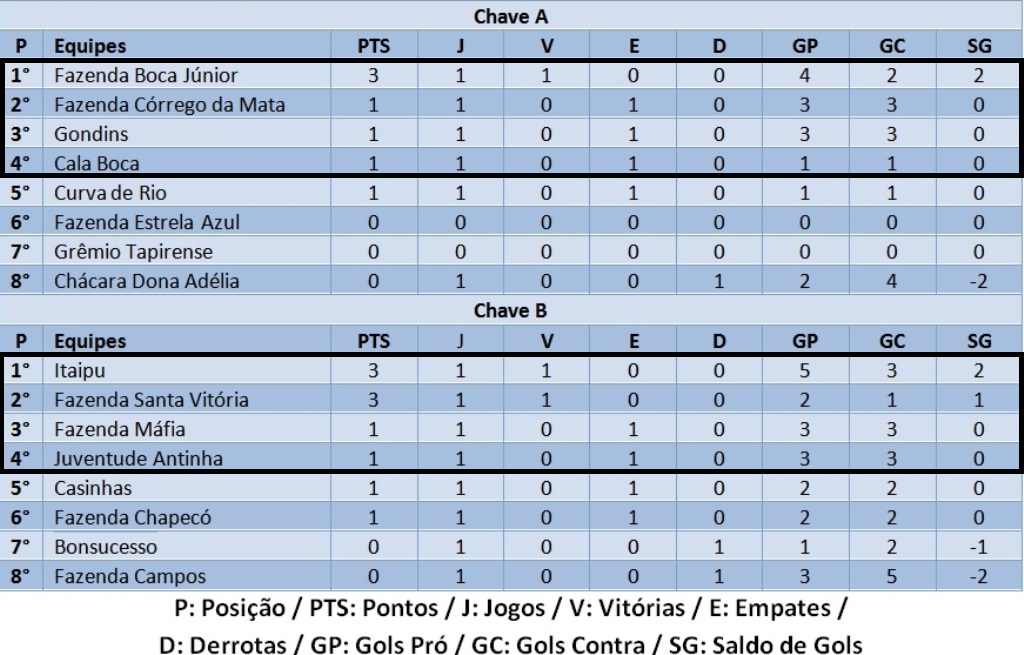The width and height of the screenshot is (1024, 655).
Task: Select the Fazenda Campos team cell
Action: (130, 577)
